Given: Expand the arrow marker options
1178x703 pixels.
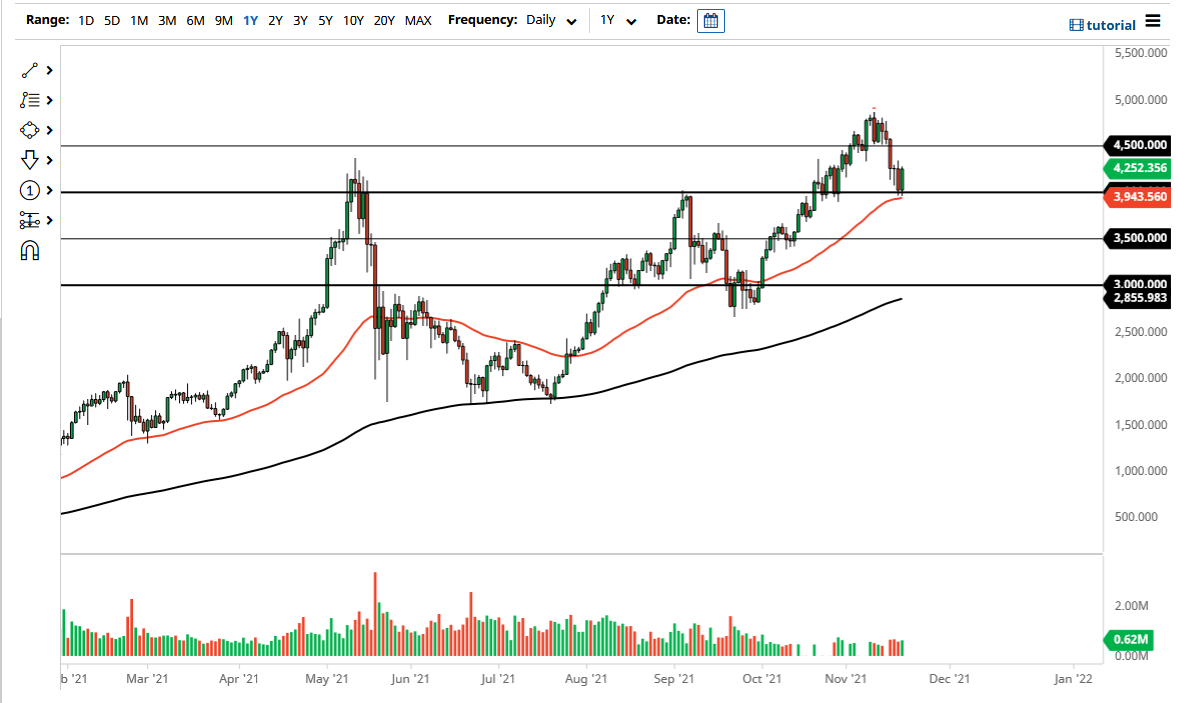Looking at the screenshot, I should 50,160.
